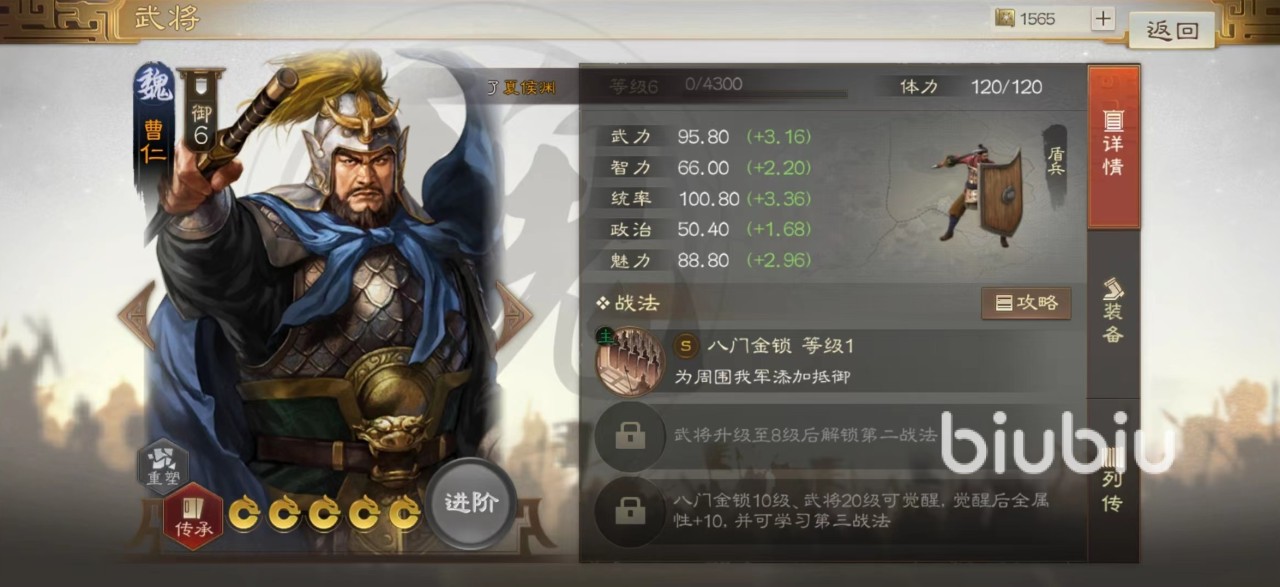Tap the first gold star coin
This screenshot has width=1280, height=587.
coord(243,514)
